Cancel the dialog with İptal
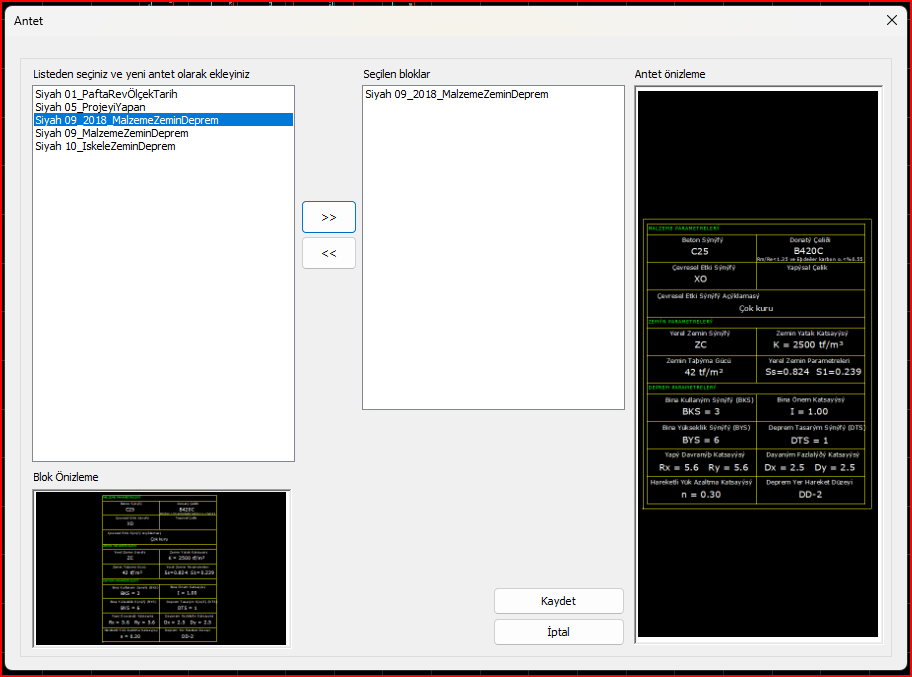The width and height of the screenshot is (912, 677). click(x=558, y=631)
